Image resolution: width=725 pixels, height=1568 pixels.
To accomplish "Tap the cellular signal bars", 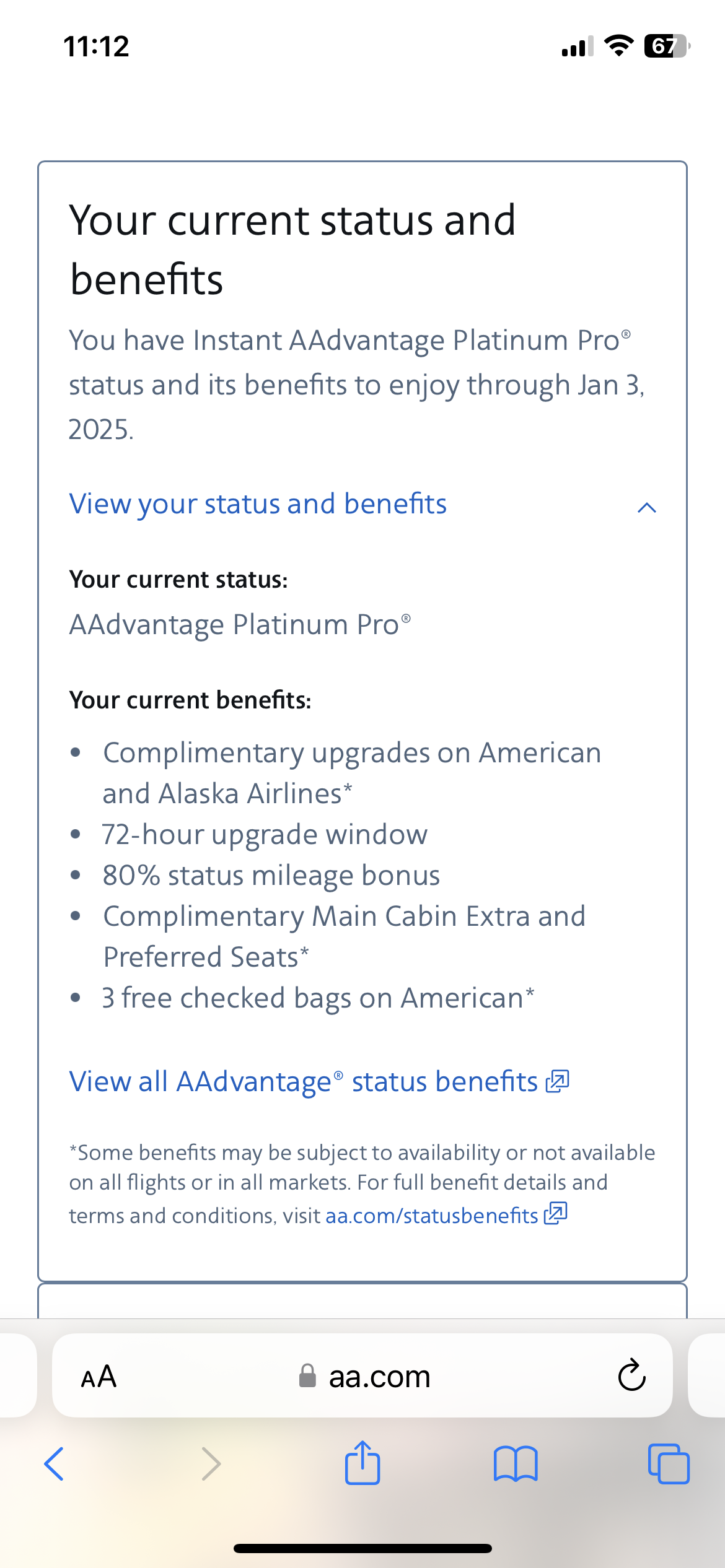I will click(x=577, y=46).
